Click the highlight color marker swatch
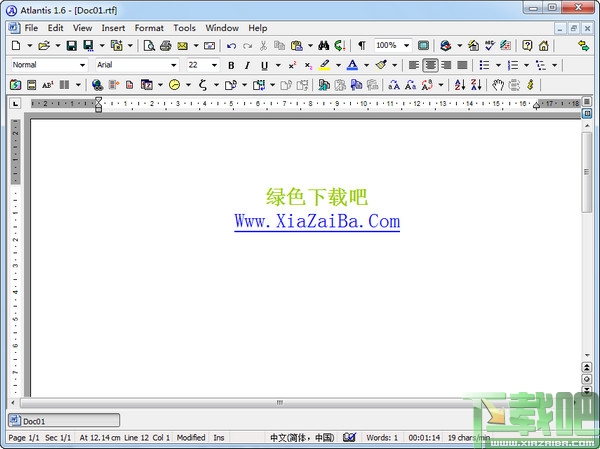The height and width of the screenshot is (449, 600). (x=324, y=65)
